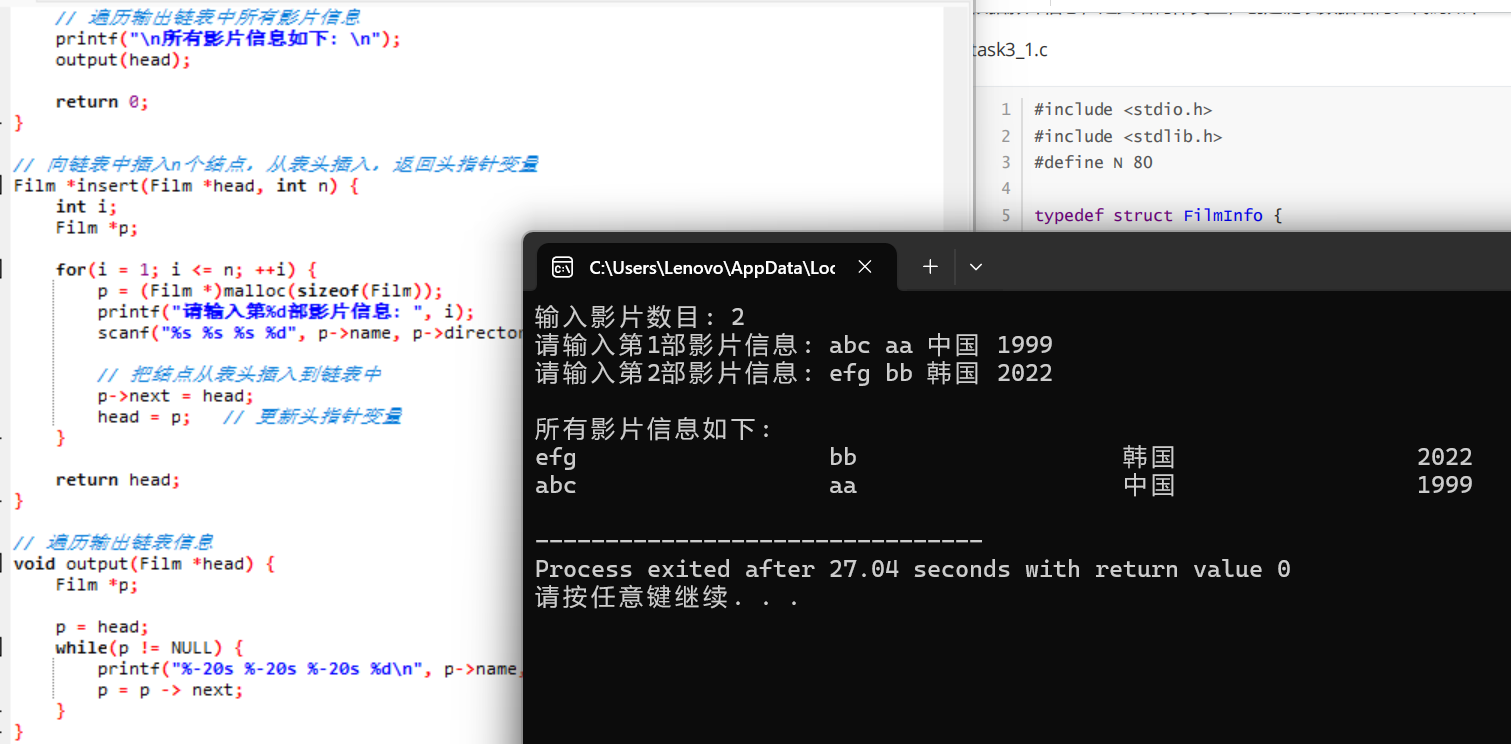Click the comment starting '// 向链表中插入n个结点'
Viewport: 1511px width, 744px height.
pyautogui.click(x=276, y=164)
